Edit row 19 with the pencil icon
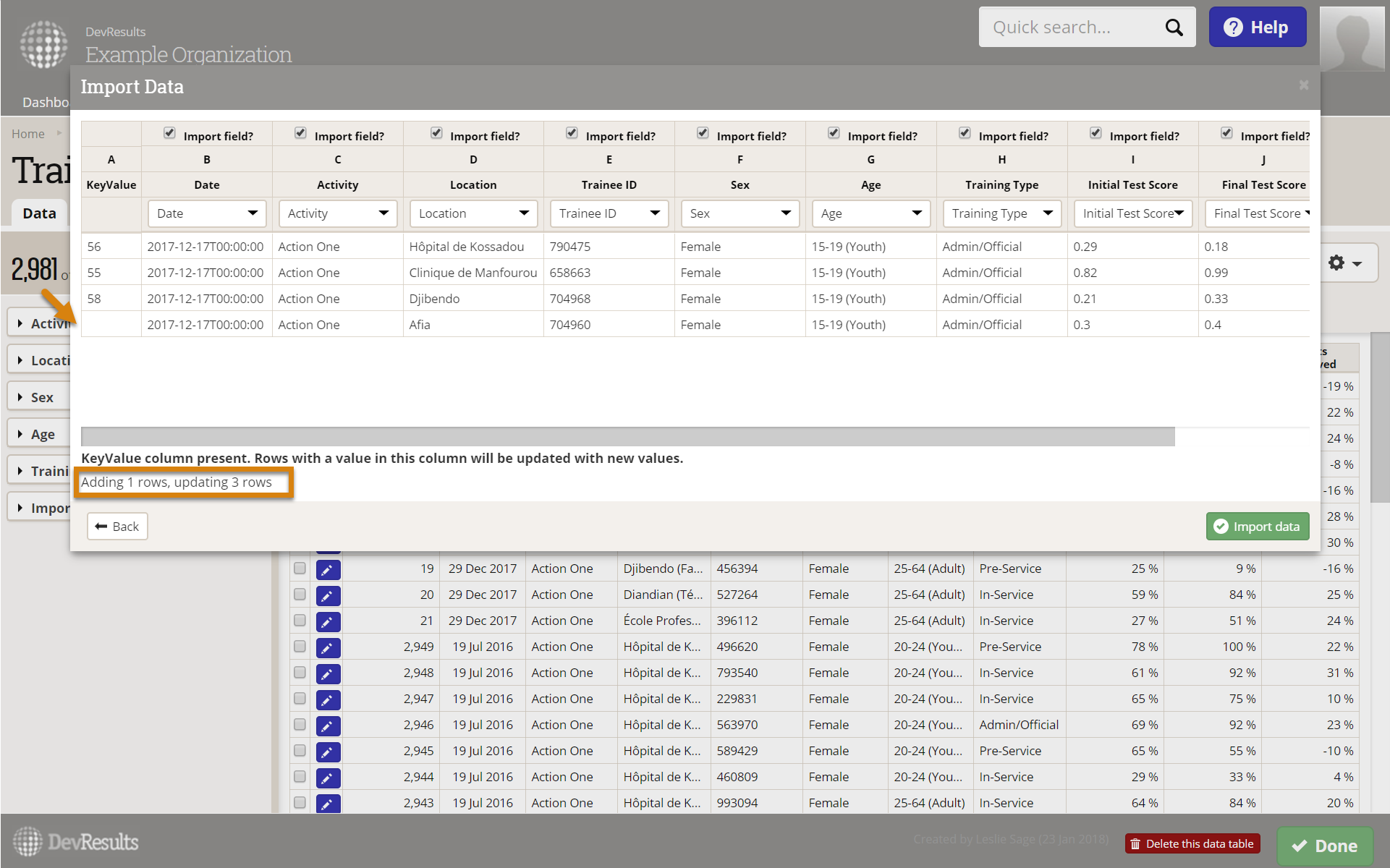 [328, 569]
